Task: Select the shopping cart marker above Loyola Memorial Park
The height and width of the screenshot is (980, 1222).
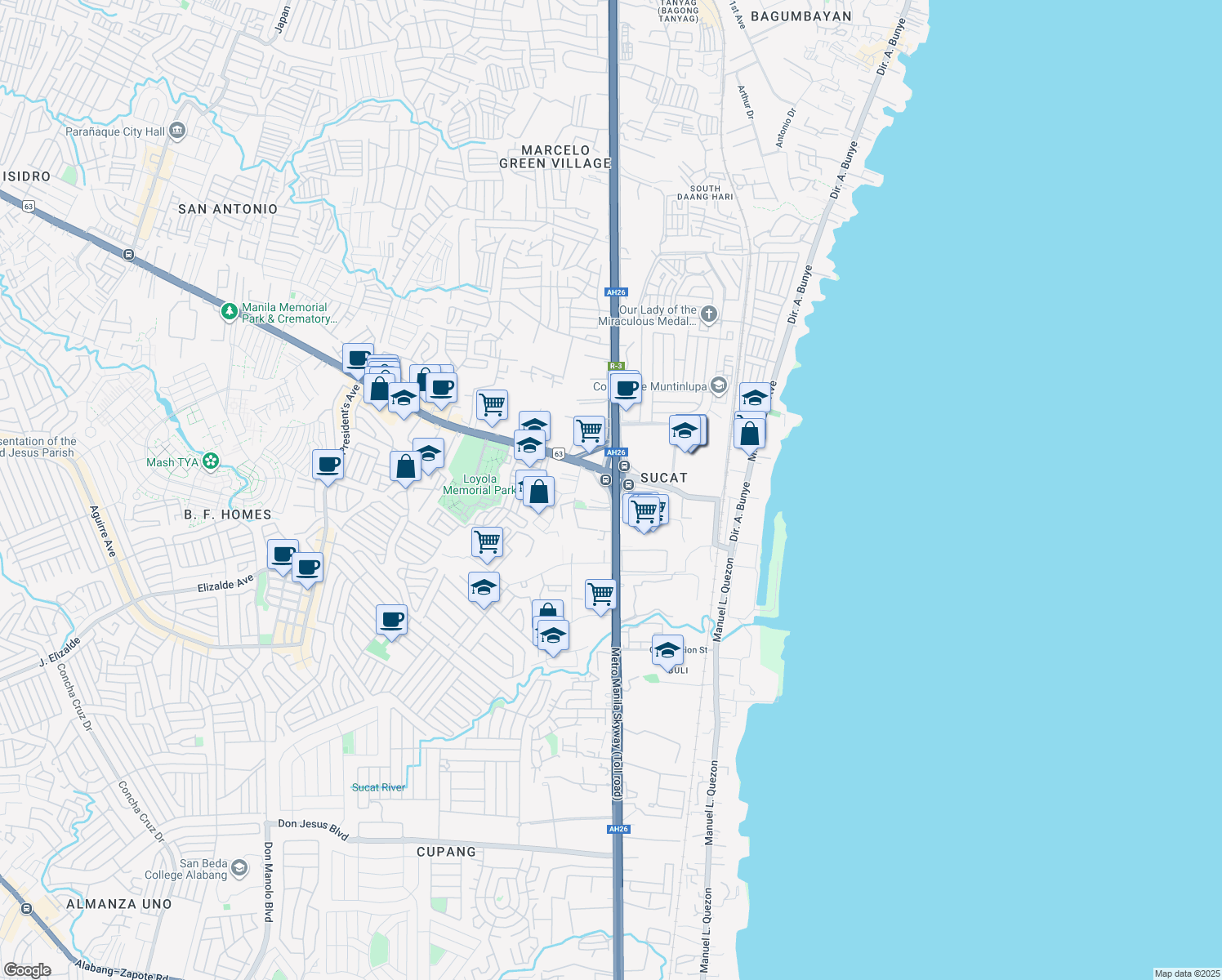Action: click(490, 403)
